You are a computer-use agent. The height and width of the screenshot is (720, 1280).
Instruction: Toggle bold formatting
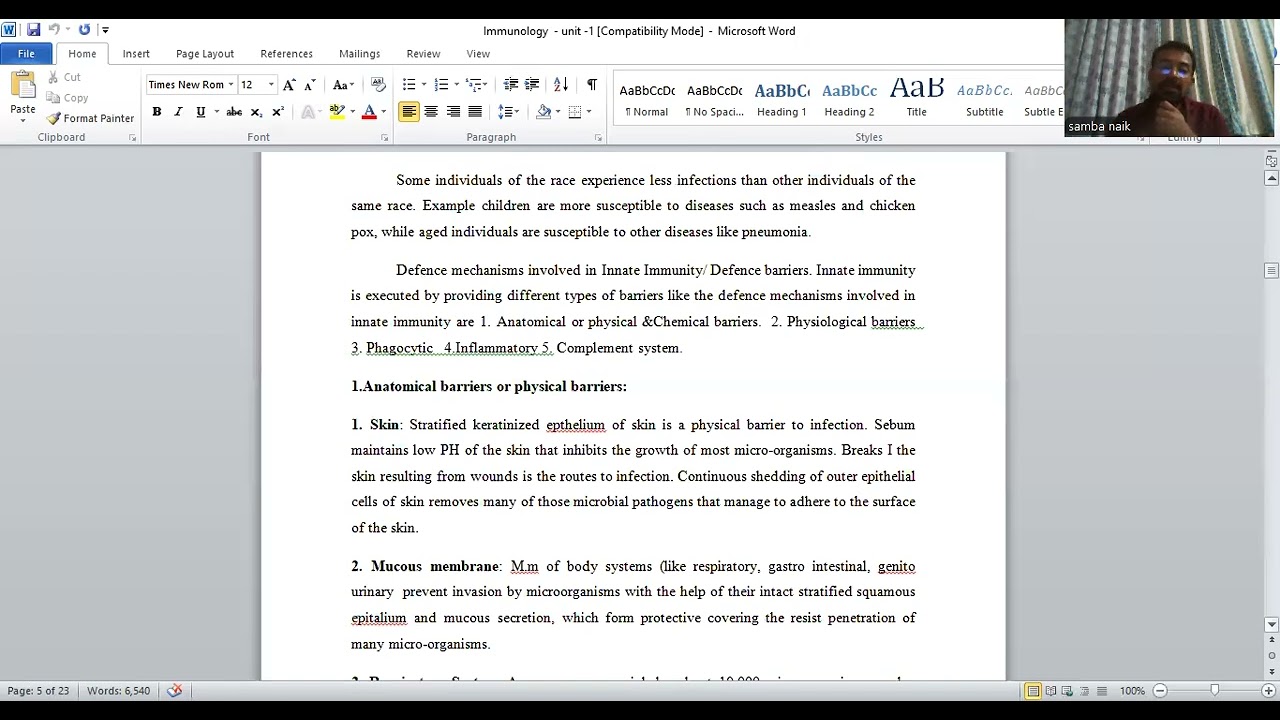click(x=157, y=112)
